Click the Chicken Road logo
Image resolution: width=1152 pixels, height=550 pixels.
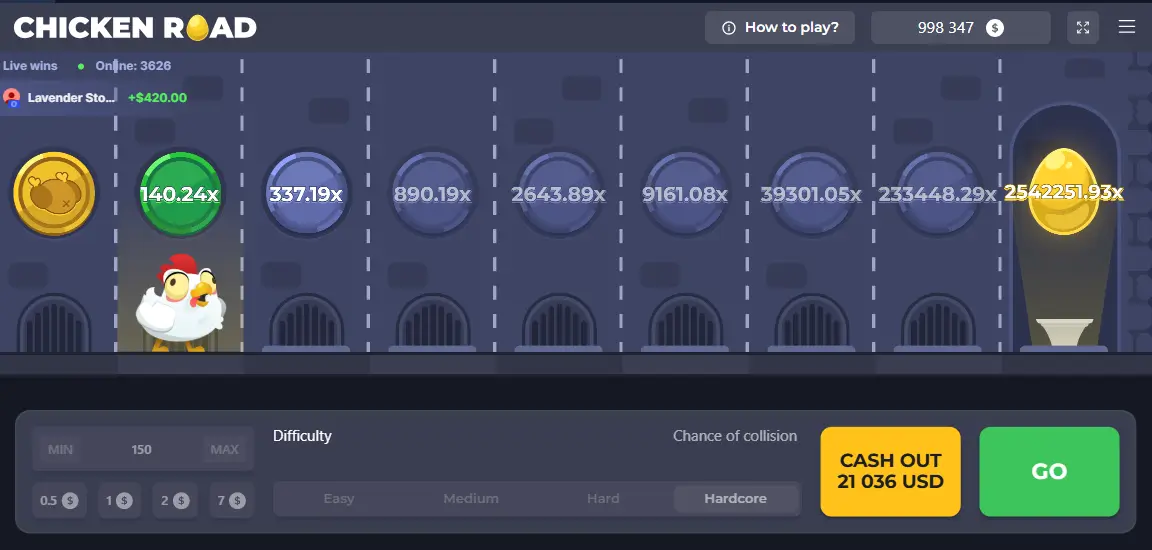coord(135,28)
